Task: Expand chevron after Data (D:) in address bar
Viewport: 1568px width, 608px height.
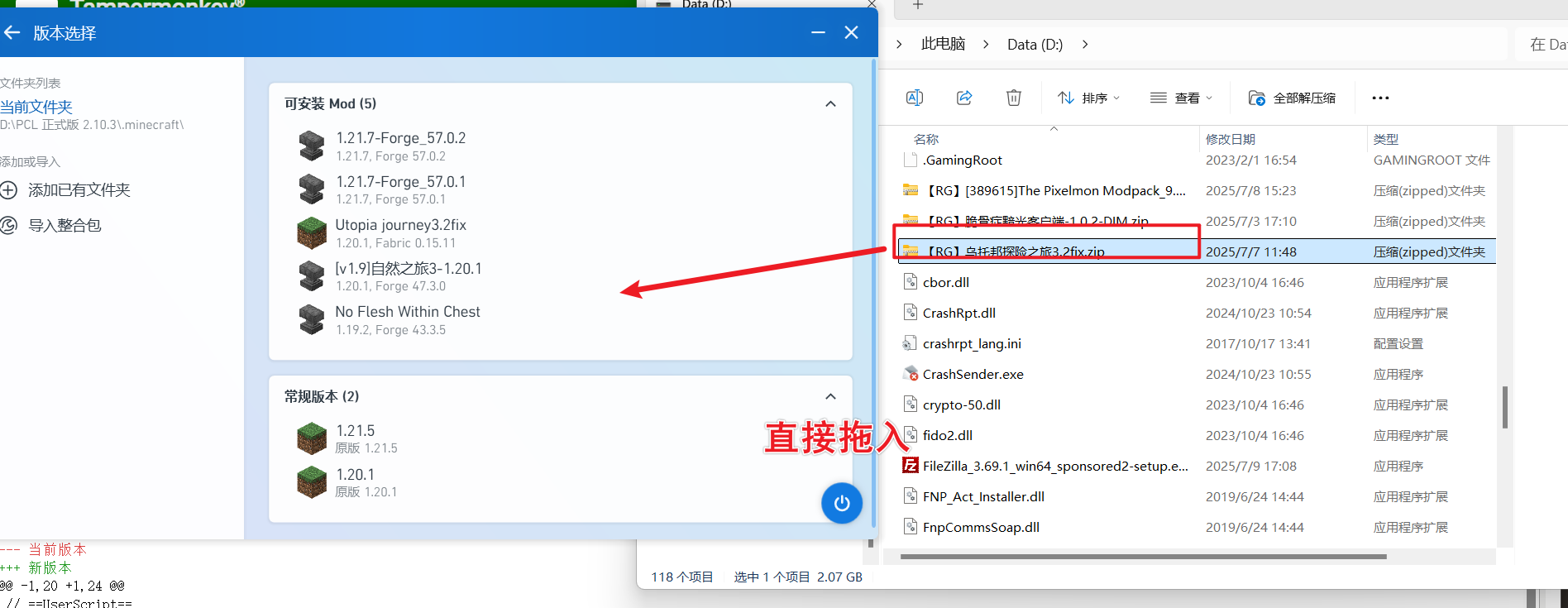Action: pos(1085,45)
